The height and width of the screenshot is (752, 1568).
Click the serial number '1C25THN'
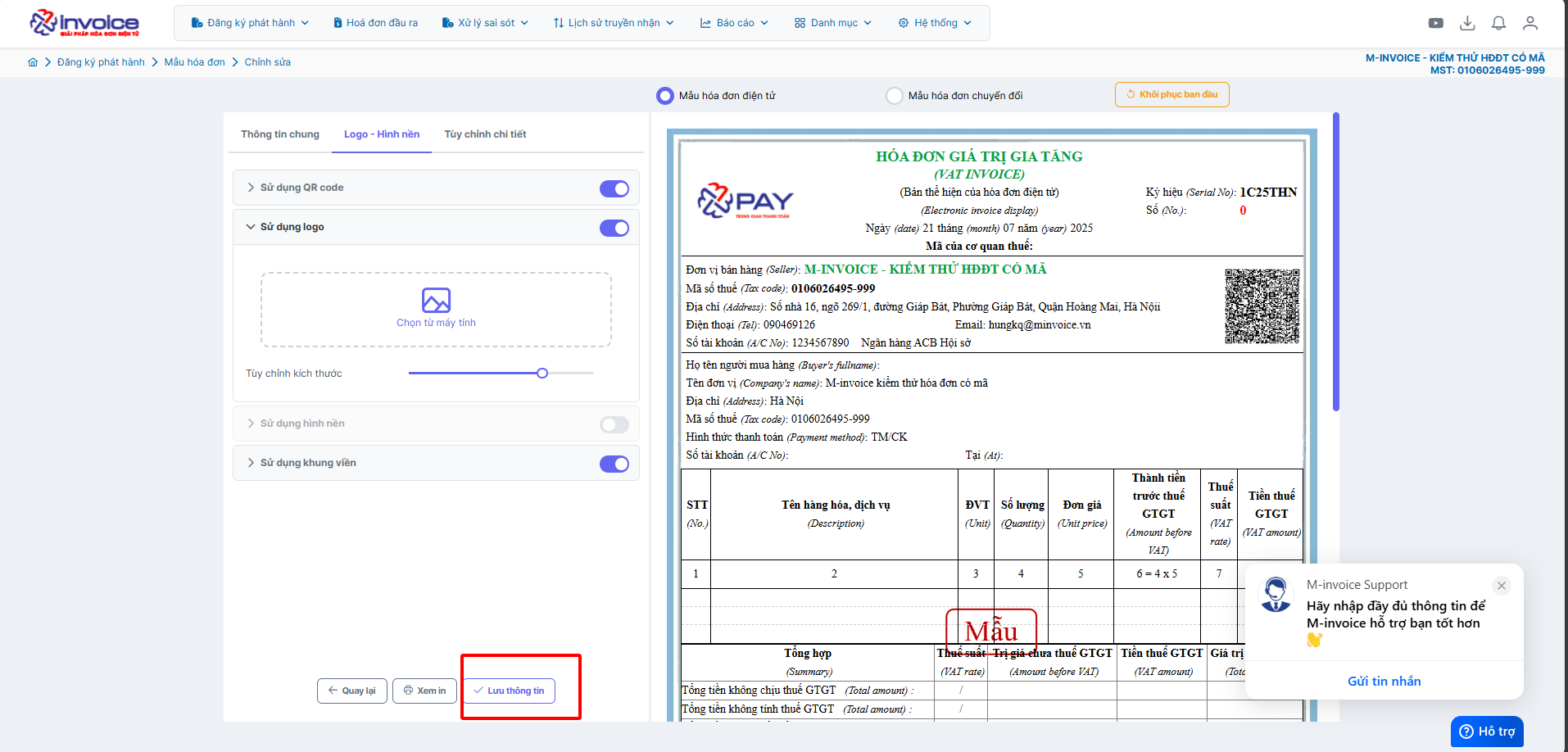point(1268,193)
